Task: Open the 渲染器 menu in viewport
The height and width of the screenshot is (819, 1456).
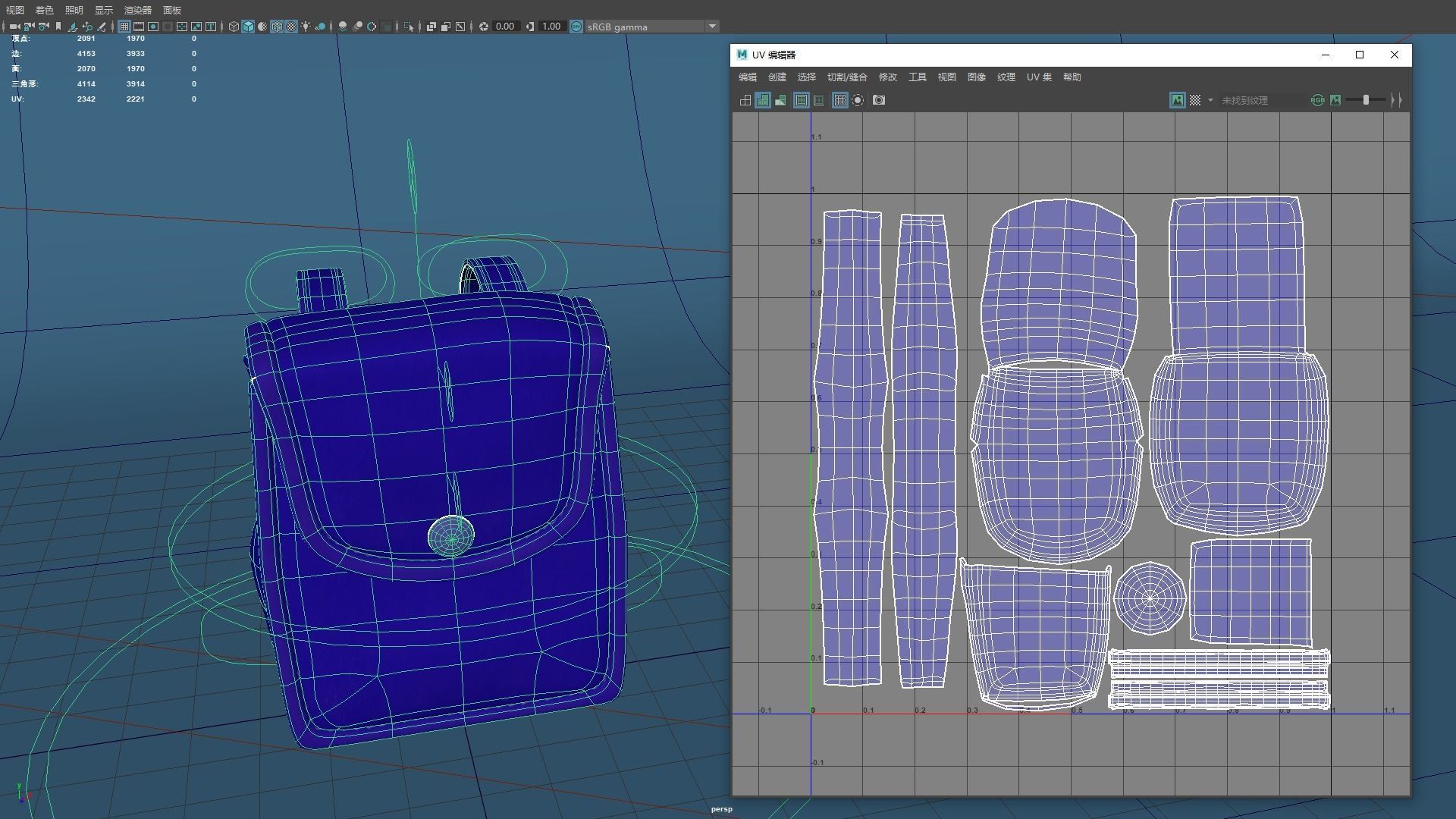Action: (x=137, y=10)
